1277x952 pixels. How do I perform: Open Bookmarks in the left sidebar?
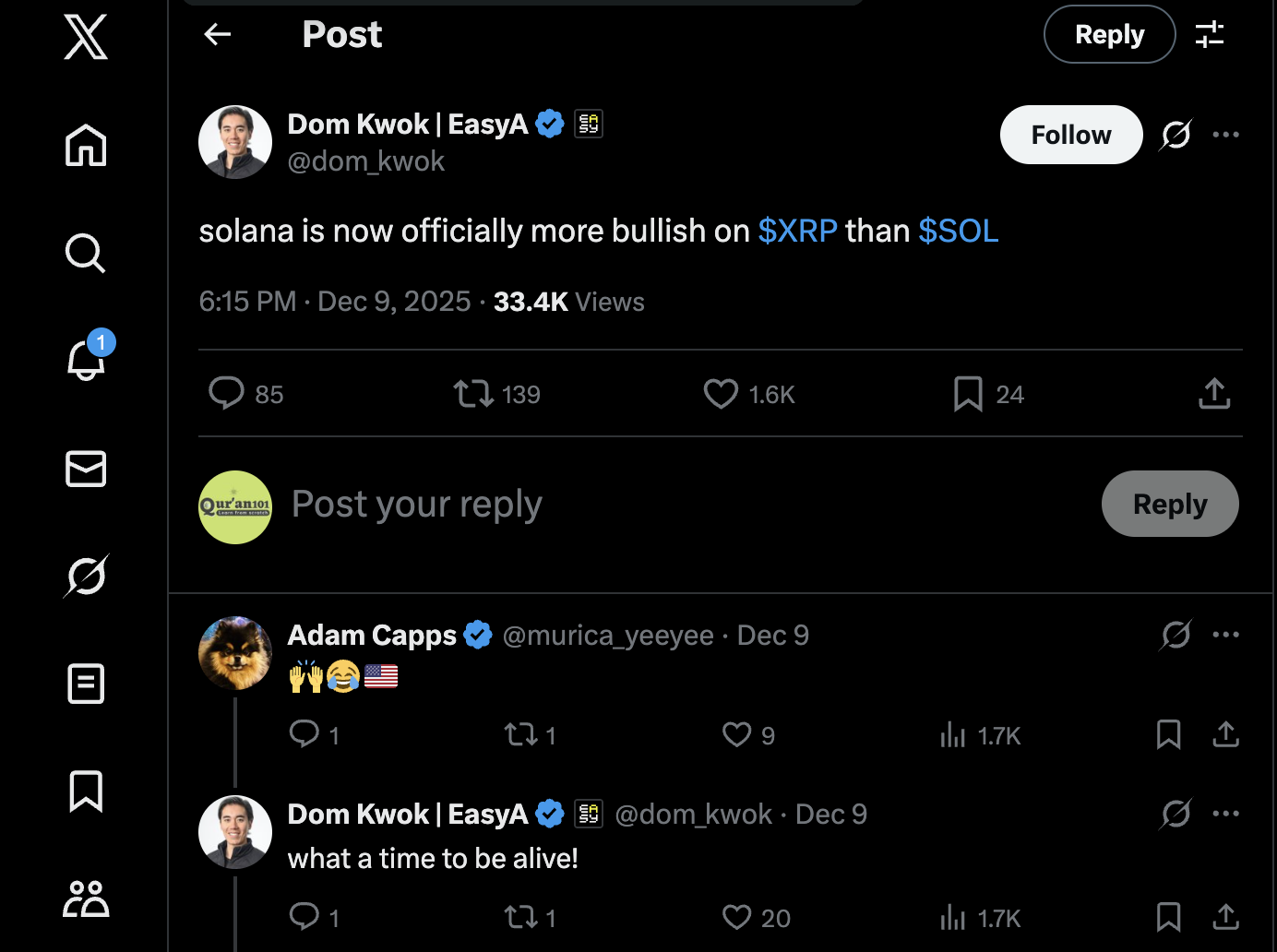click(86, 791)
